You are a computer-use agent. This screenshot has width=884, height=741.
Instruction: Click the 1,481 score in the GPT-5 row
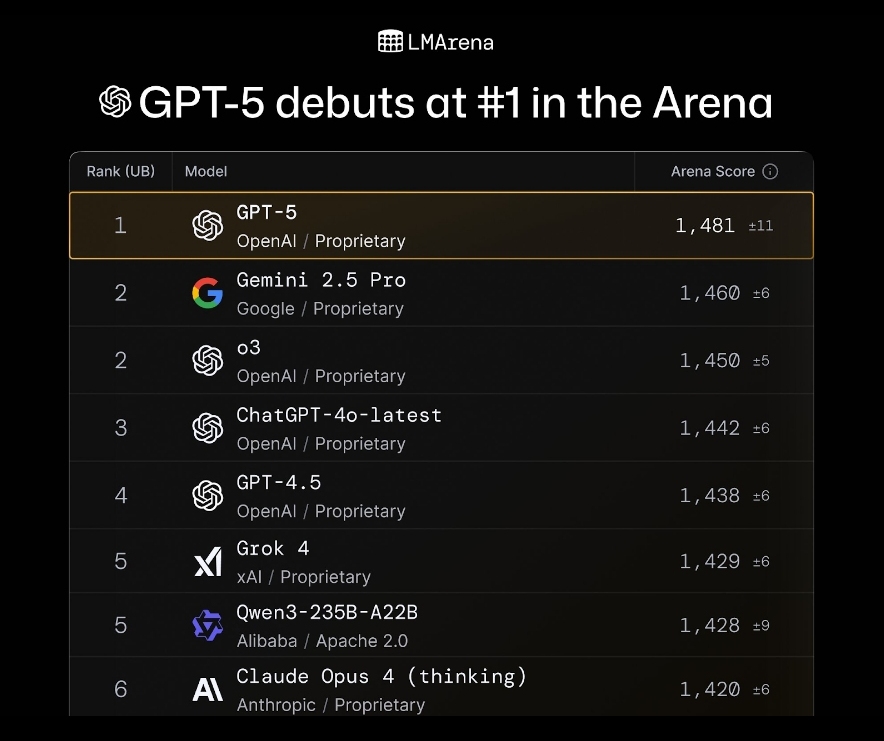pos(705,226)
